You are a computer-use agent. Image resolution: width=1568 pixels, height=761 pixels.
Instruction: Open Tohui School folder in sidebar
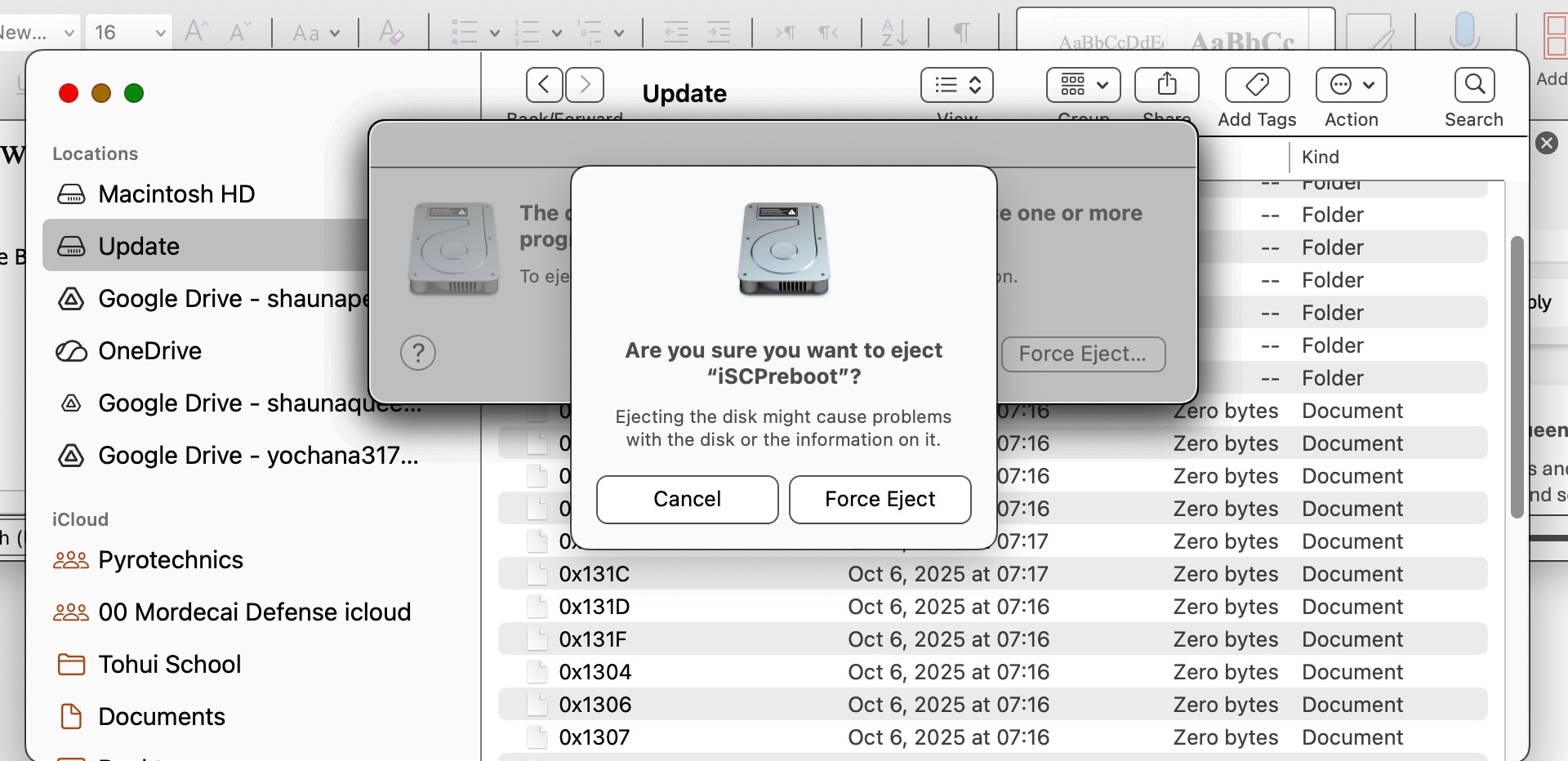coord(169,665)
